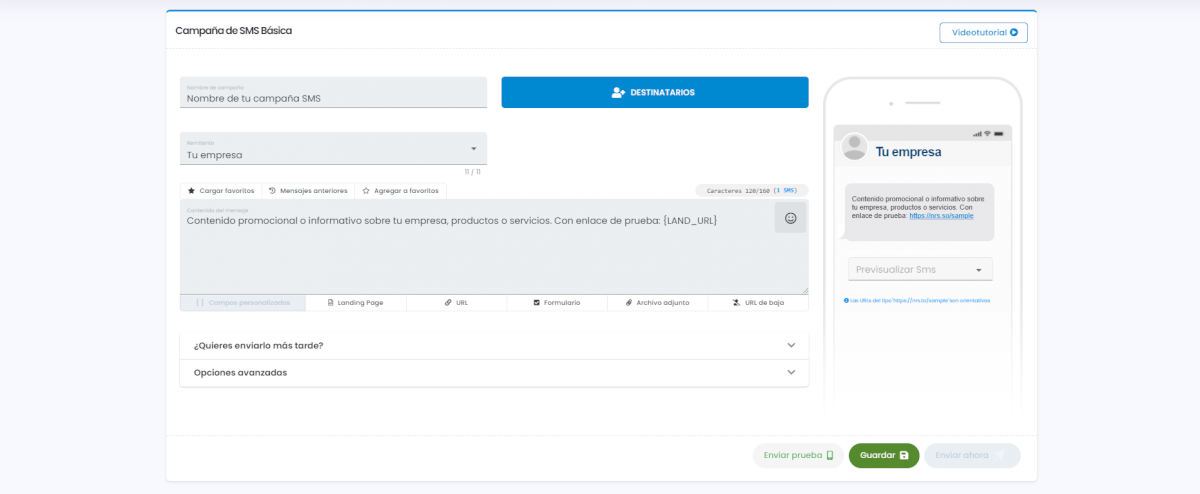
Task: Click the Guardar save button
Action: coord(884,455)
